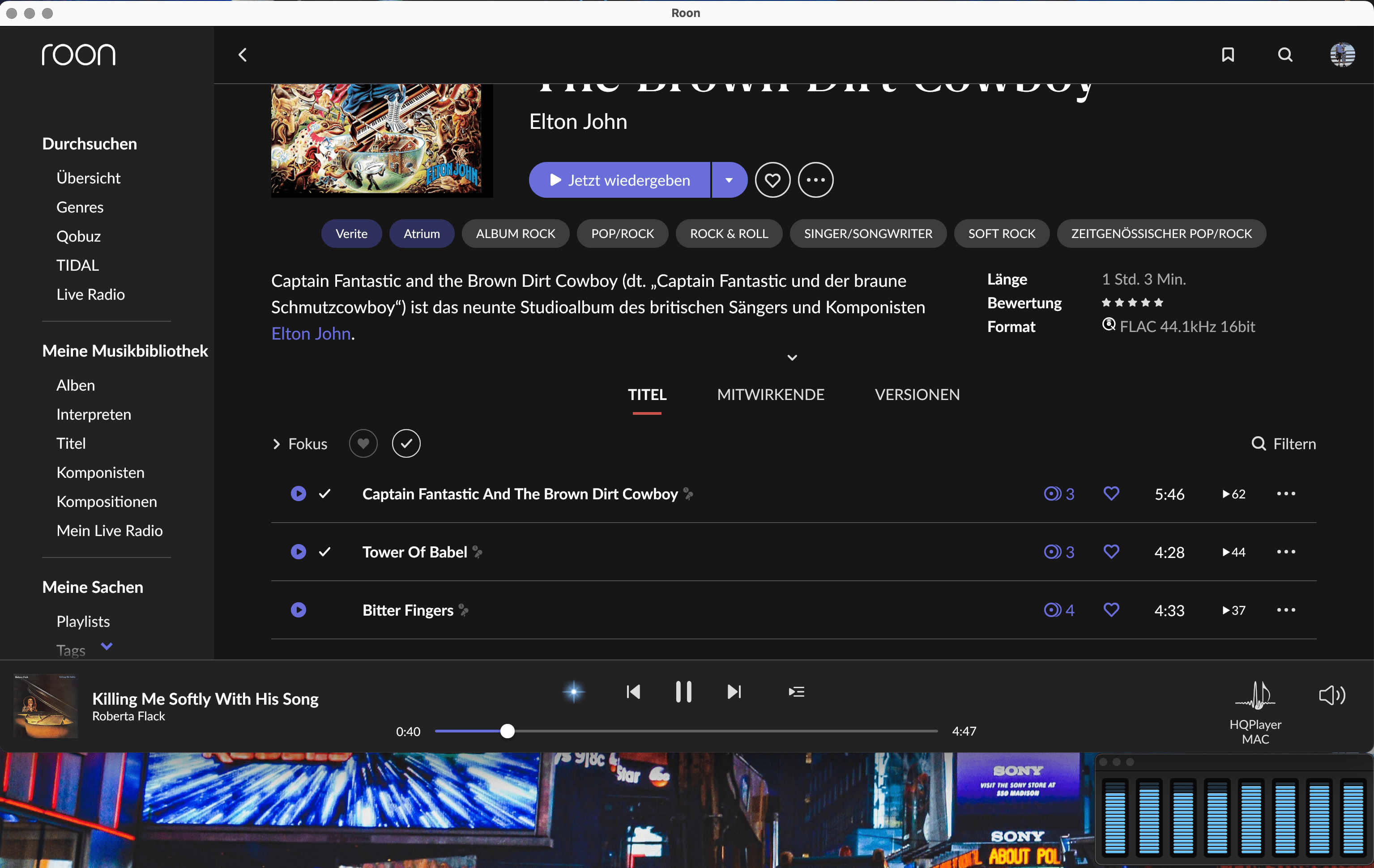Toggle the checkmark selection filter next to Fokus

pyautogui.click(x=406, y=444)
